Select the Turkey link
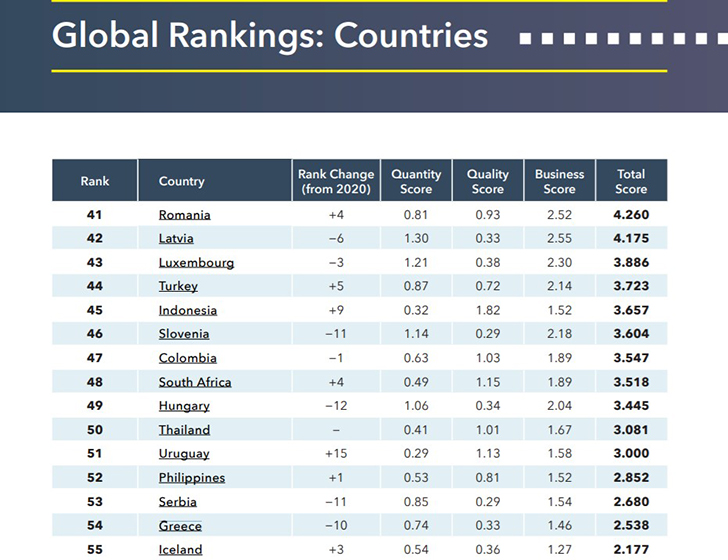Image resolution: width=728 pixels, height=560 pixels. point(178,286)
